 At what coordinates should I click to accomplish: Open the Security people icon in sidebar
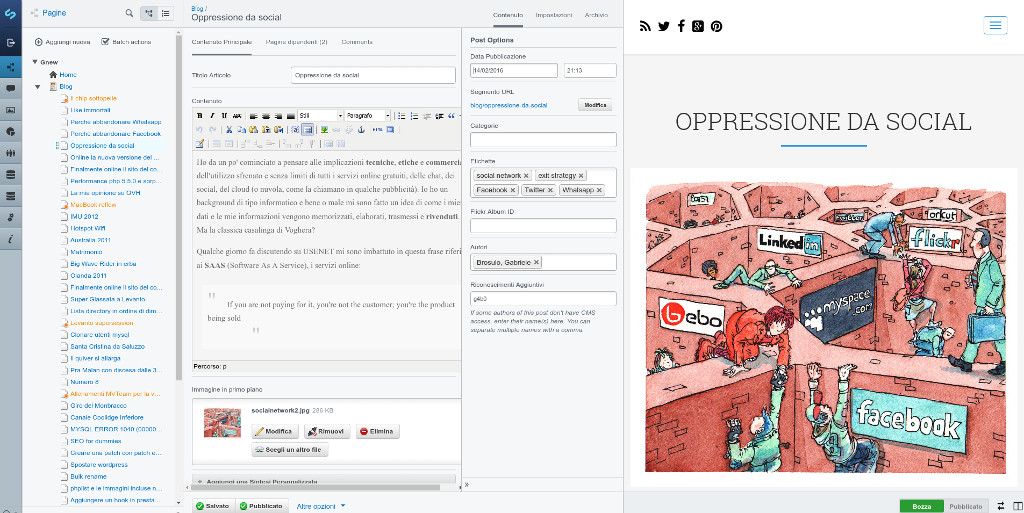tap(10, 153)
